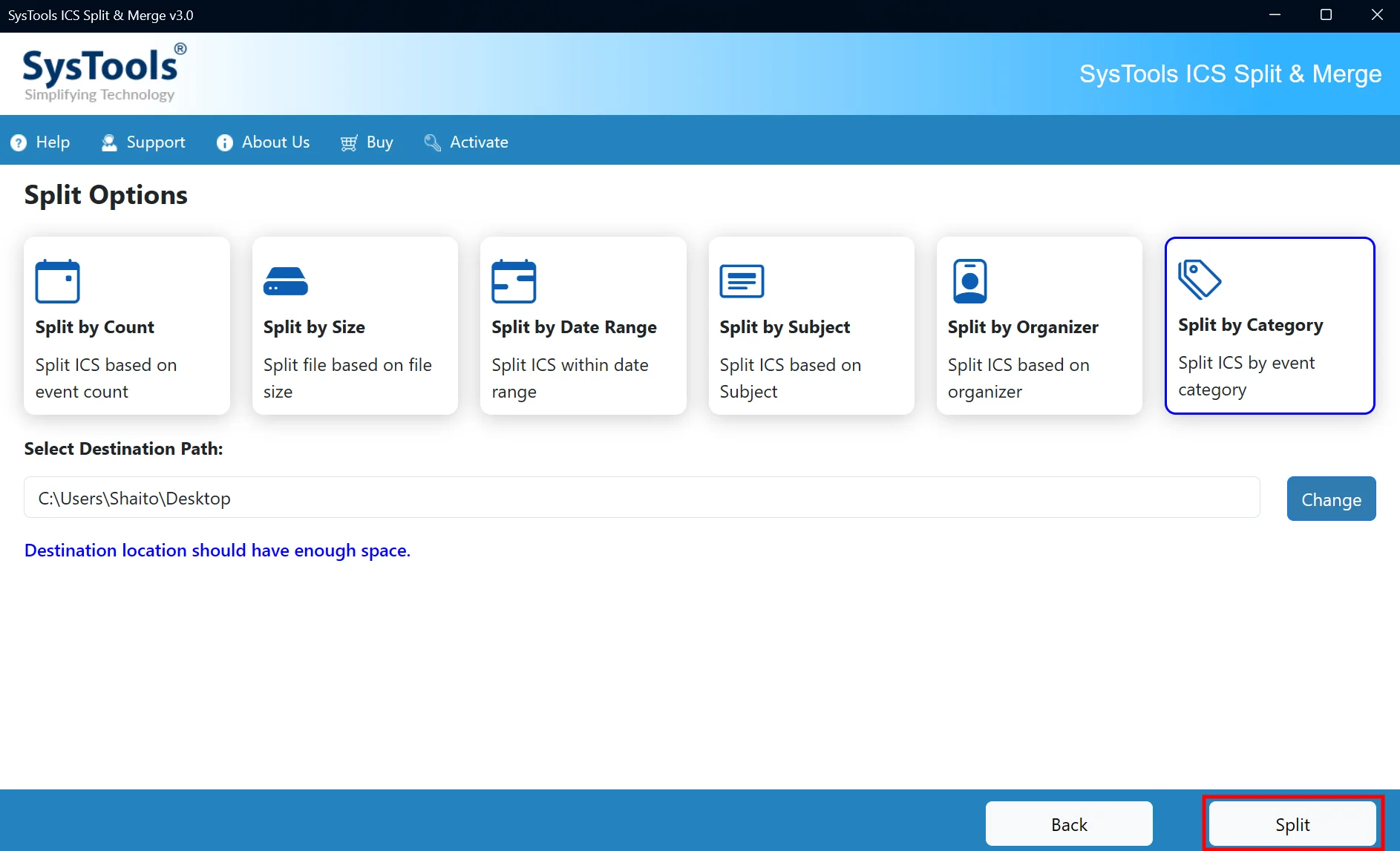Click the Support person icon

[109, 142]
